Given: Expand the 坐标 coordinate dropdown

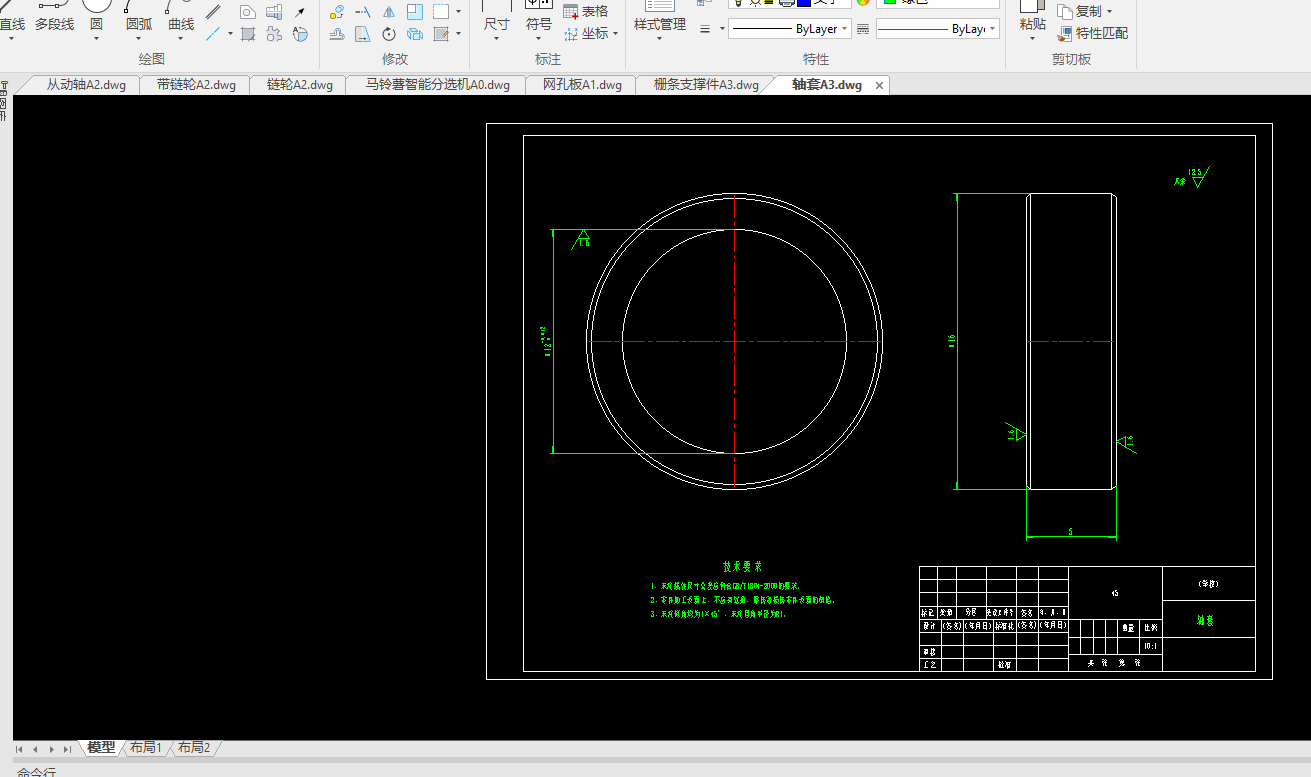Looking at the screenshot, I should point(615,33).
